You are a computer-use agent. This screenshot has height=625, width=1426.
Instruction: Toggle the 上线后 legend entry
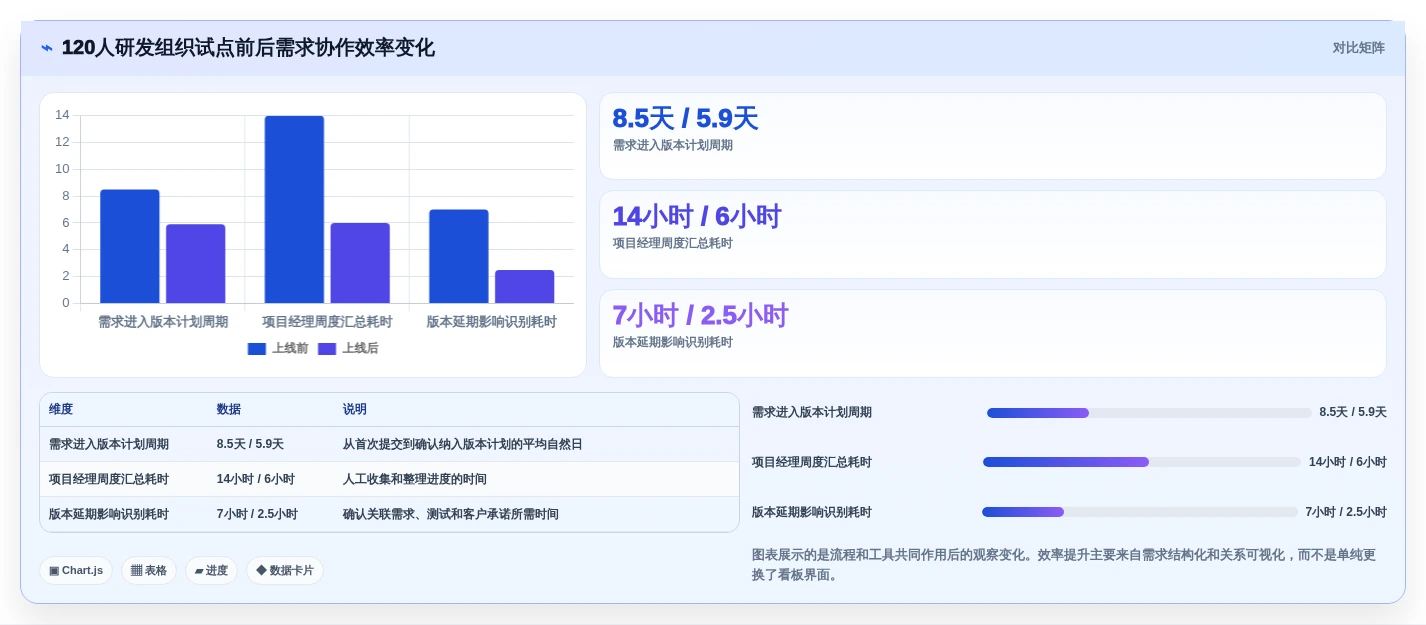pos(348,348)
